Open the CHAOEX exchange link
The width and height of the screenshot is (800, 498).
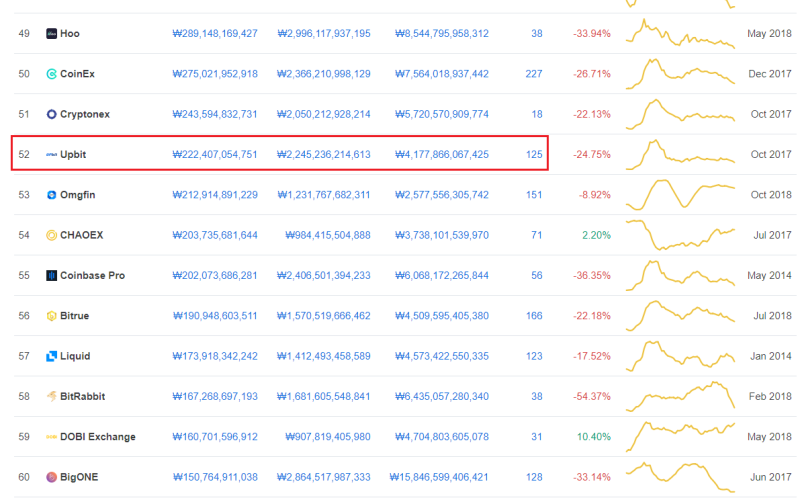[82, 235]
